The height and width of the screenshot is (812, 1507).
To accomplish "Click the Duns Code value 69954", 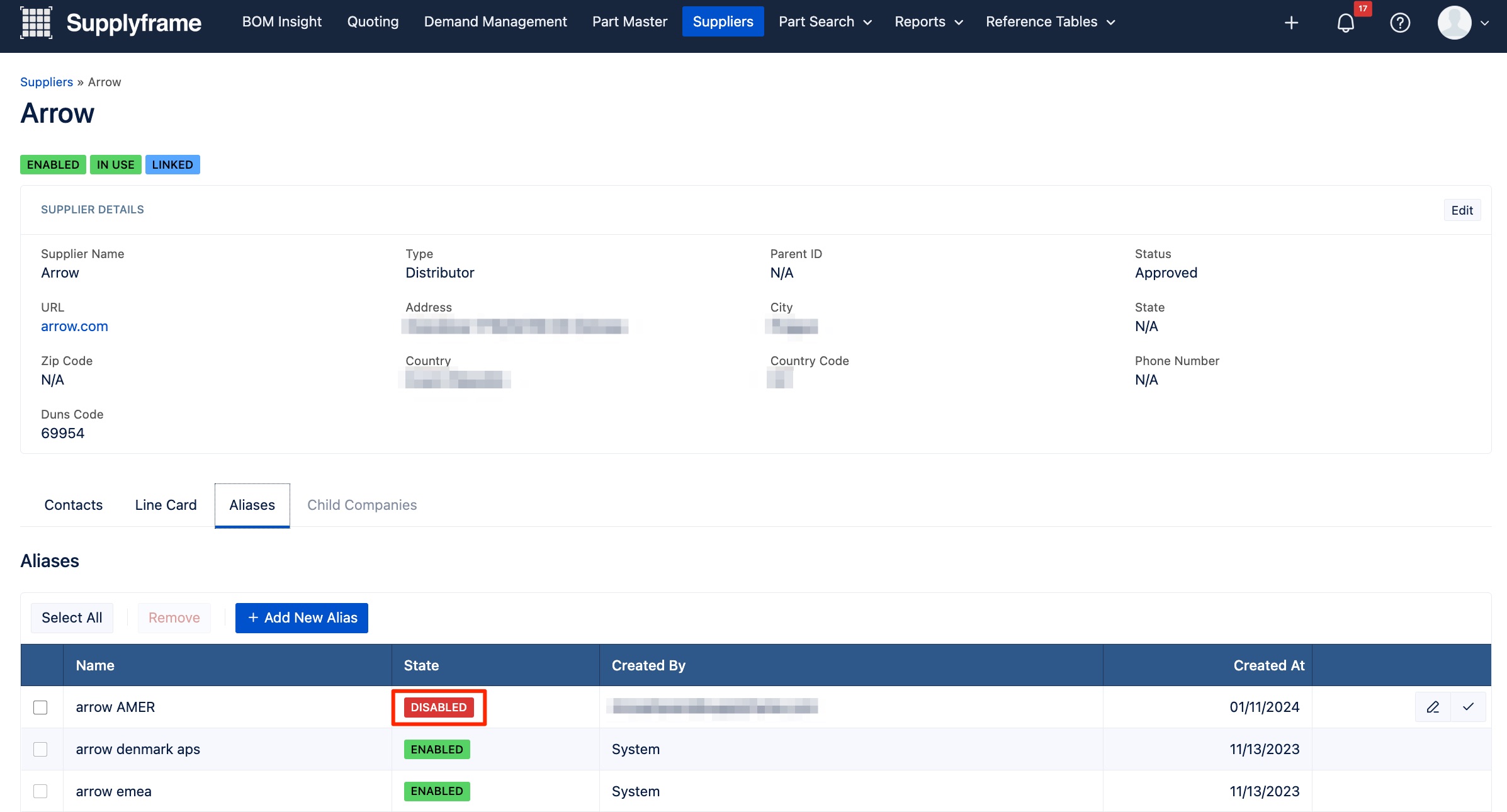I will (62, 433).
